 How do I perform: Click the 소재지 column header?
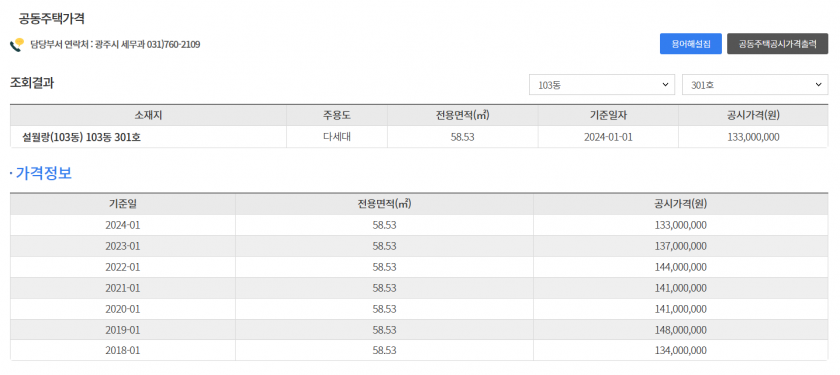[148, 115]
